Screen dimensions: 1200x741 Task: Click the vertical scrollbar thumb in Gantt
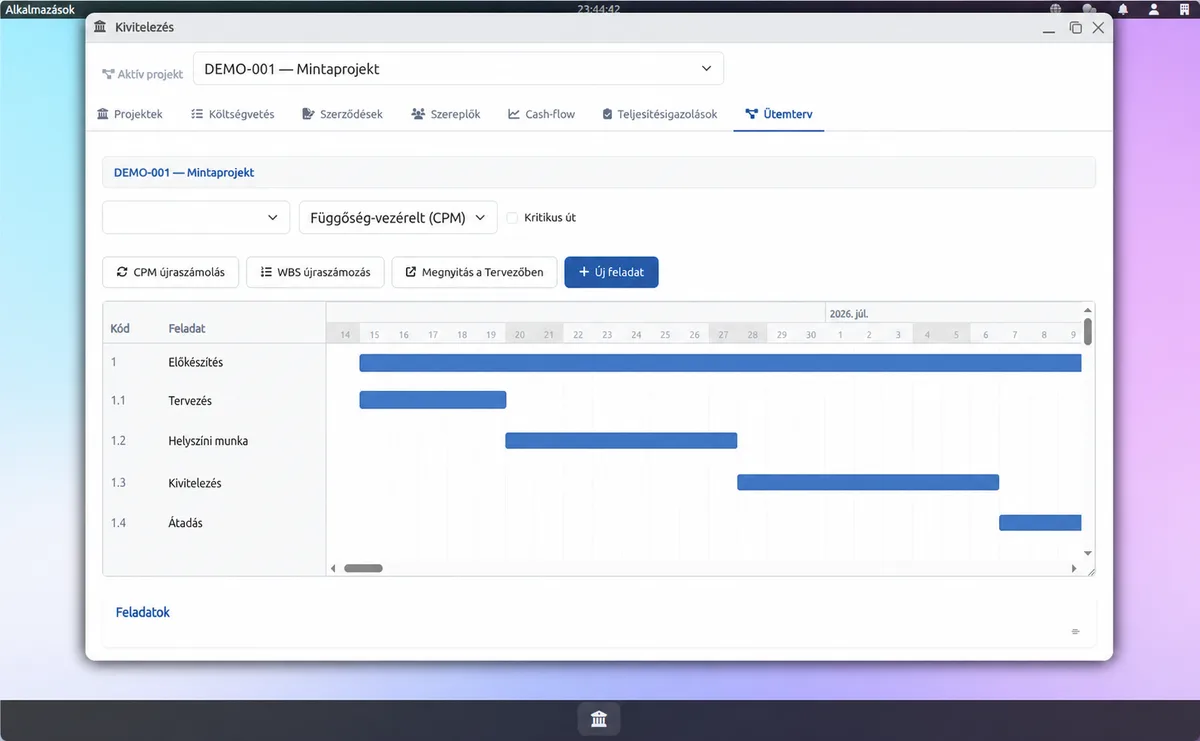(1088, 331)
